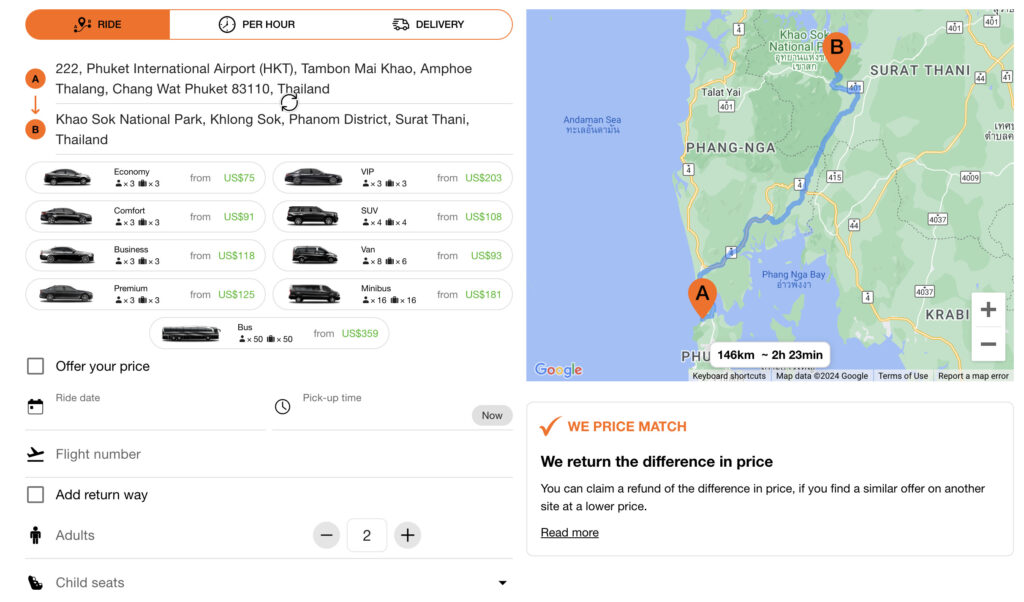
Task: Click the Now button for pick-up time
Action: pyautogui.click(x=492, y=414)
